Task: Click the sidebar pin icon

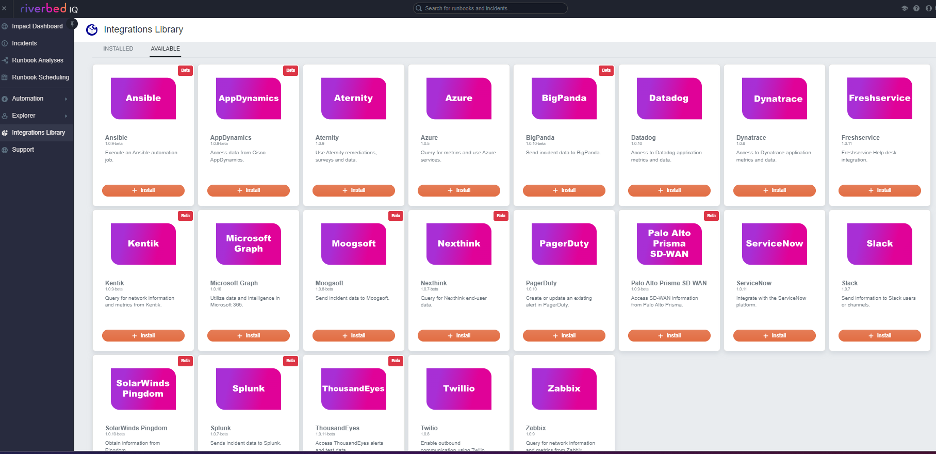Action: (x=73, y=24)
